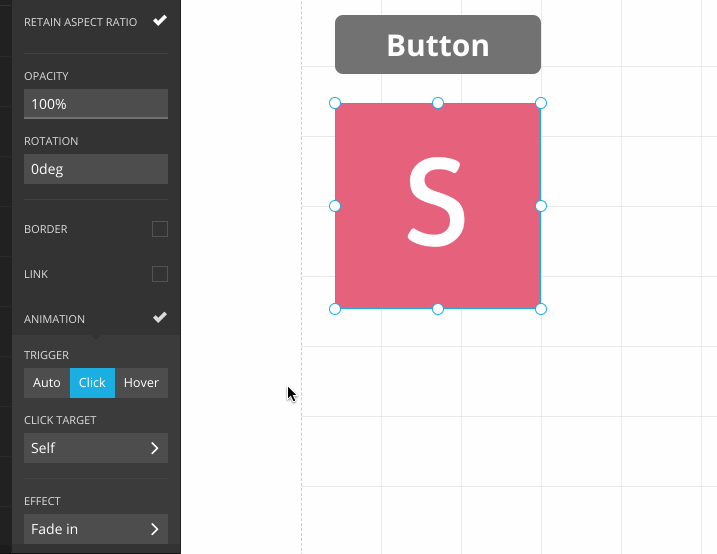The height and width of the screenshot is (554, 717).
Task: Toggle the Retain Aspect Ratio checkmark
Action: (160, 20)
